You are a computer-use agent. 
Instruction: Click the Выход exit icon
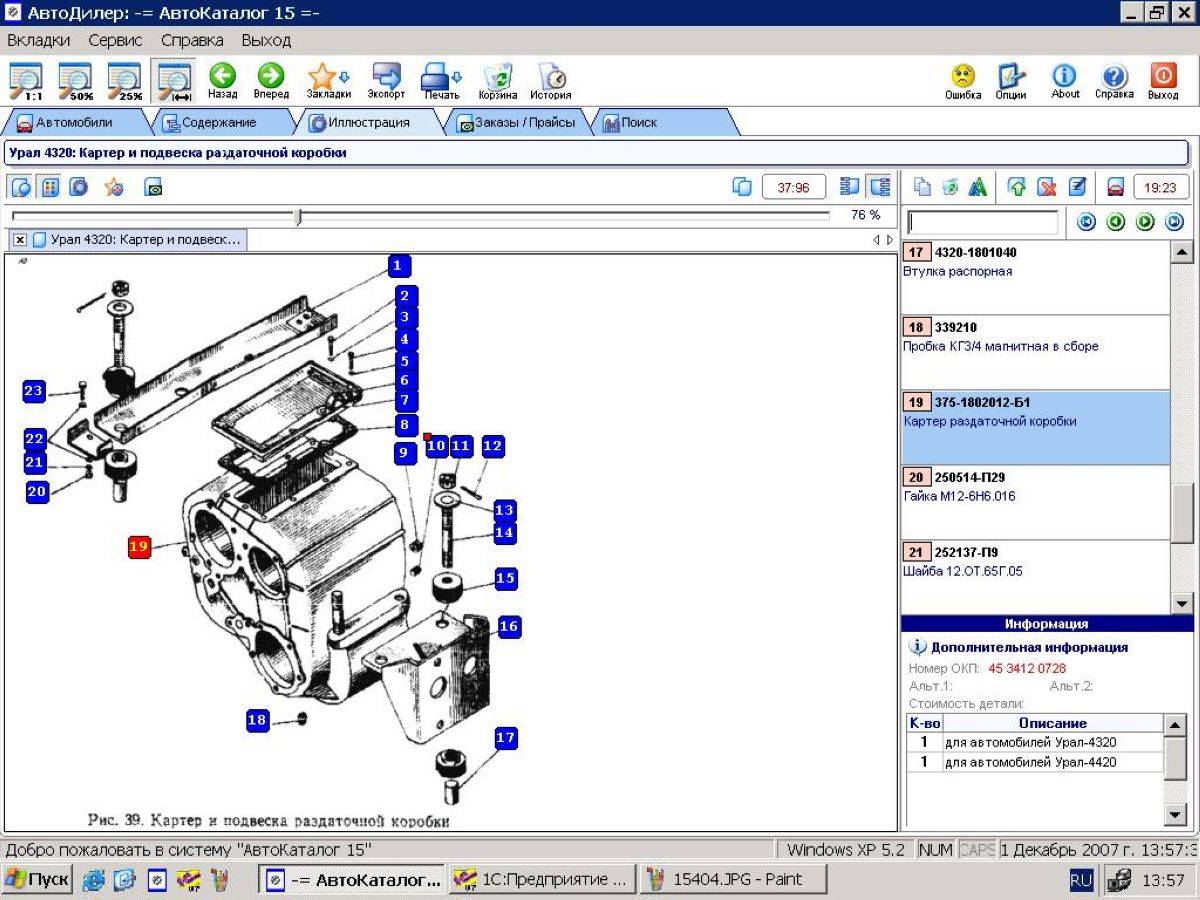[x=1163, y=82]
